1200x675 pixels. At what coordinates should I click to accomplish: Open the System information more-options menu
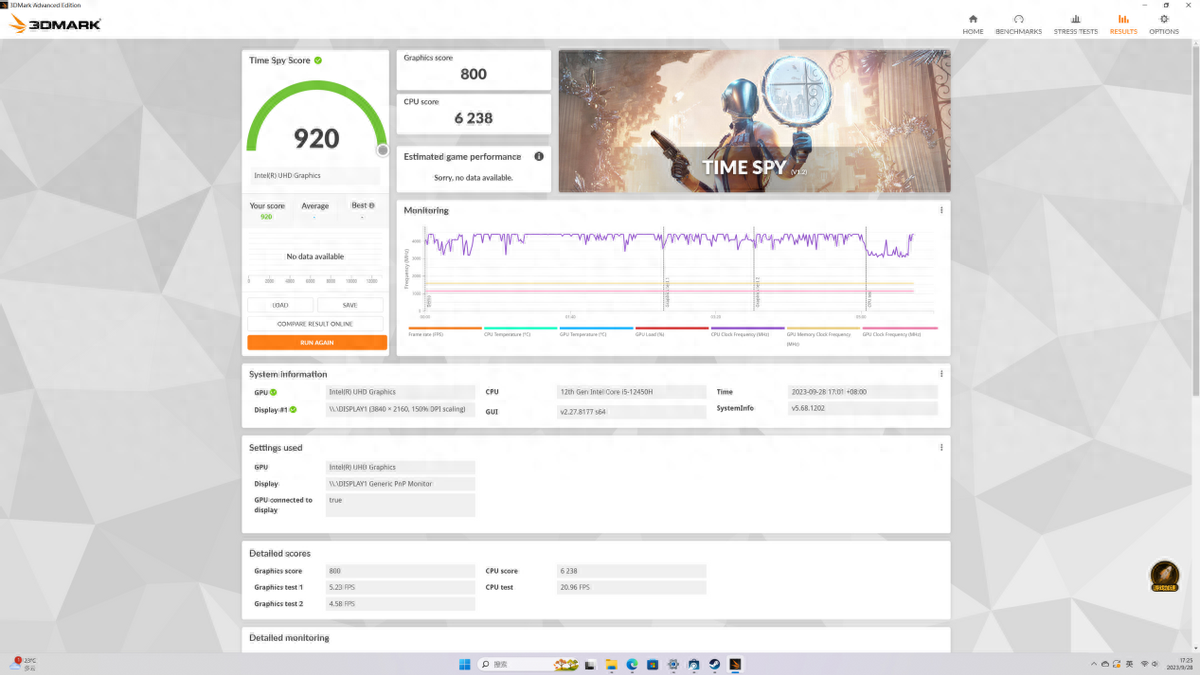941,374
